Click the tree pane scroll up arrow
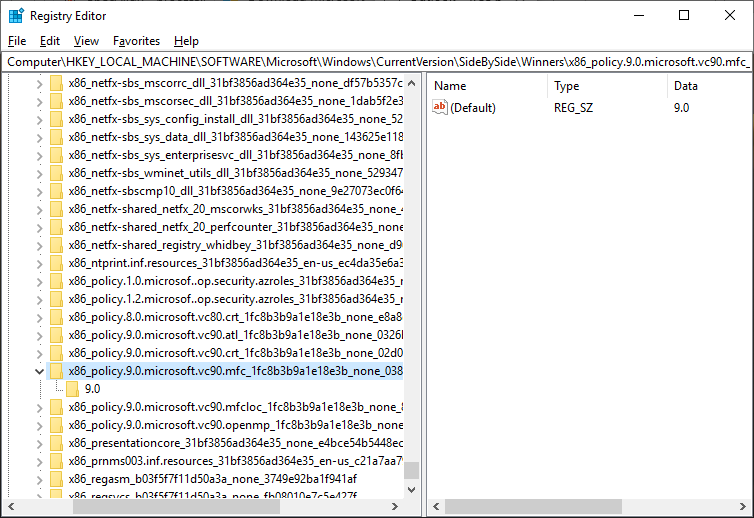Screen dimensions: 754x518 412,83
